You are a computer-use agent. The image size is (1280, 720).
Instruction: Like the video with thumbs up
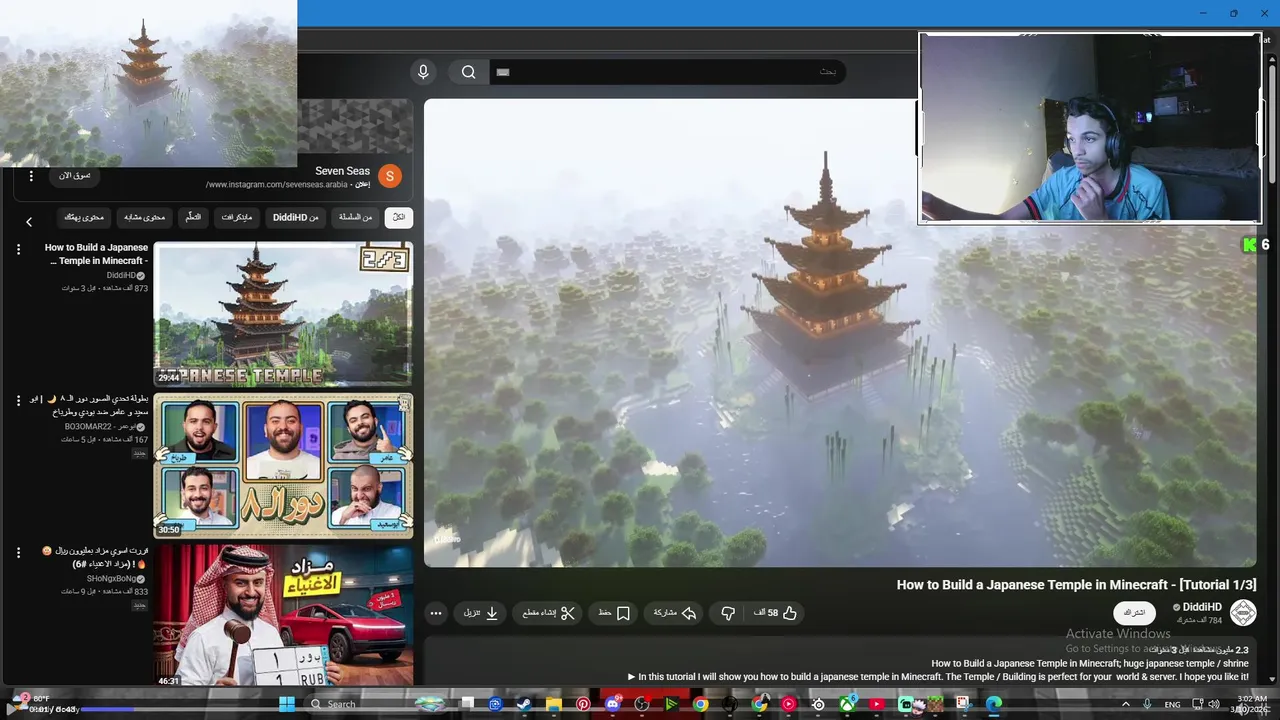777,613
